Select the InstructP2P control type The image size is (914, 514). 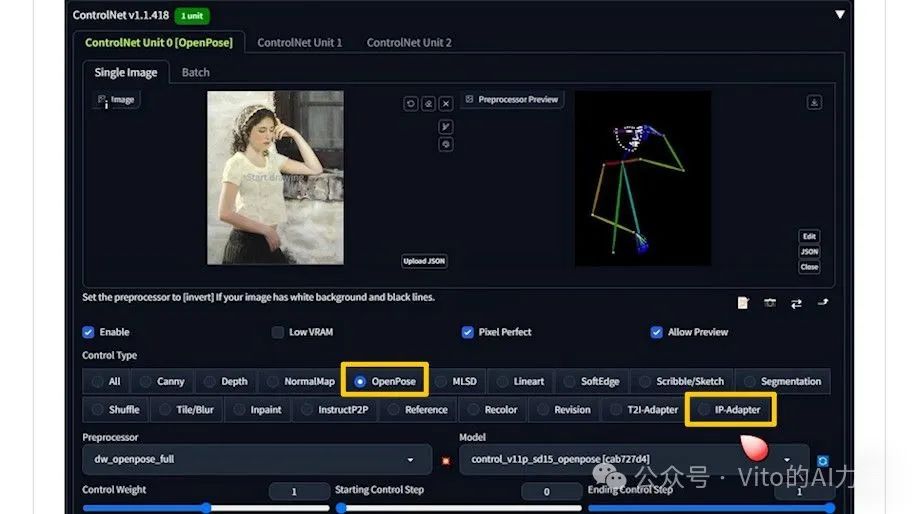point(335,410)
